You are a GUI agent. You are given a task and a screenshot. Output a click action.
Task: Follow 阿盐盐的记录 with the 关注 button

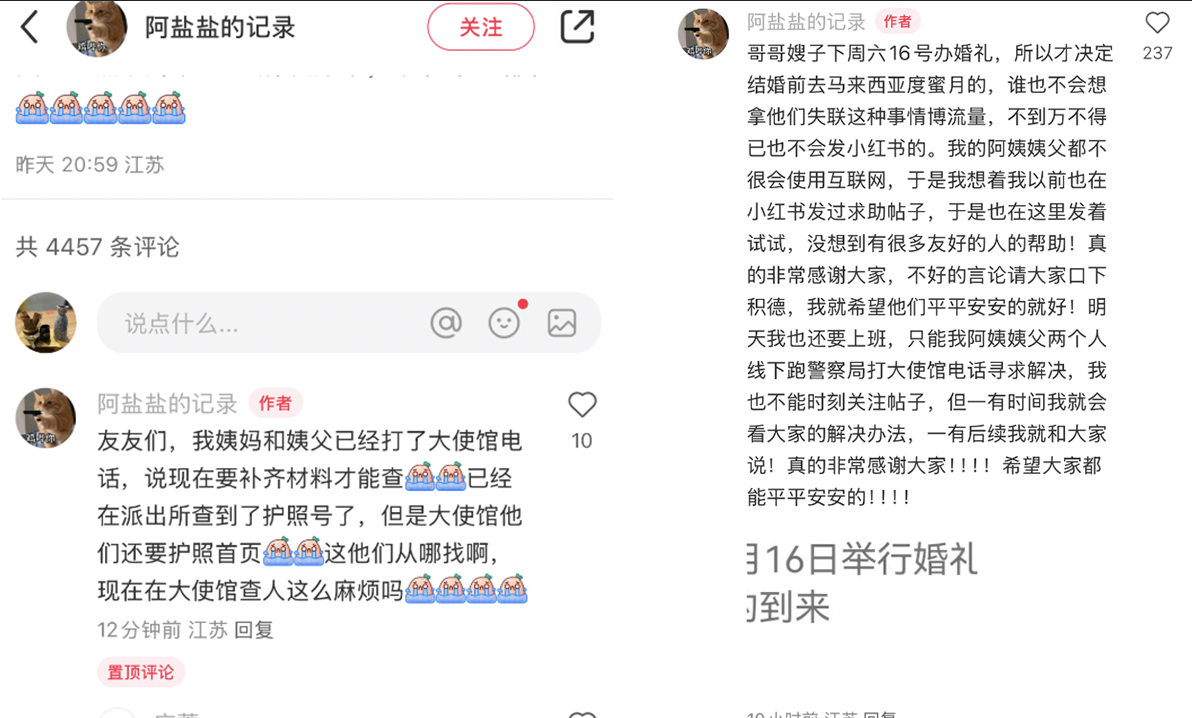(x=480, y=27)
